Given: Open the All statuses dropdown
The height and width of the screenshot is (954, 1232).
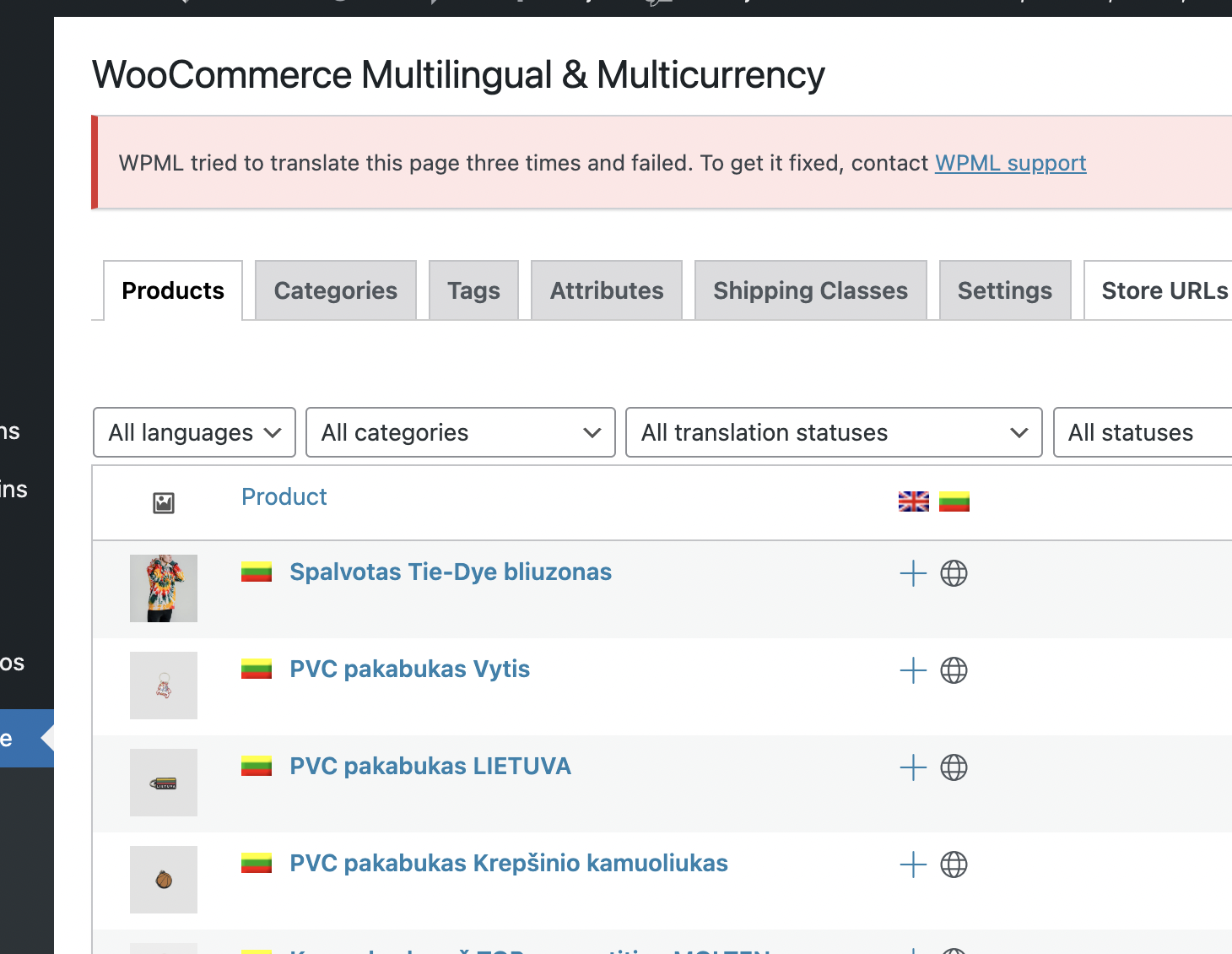Looking at the screenshot, I should point(1143,432).
